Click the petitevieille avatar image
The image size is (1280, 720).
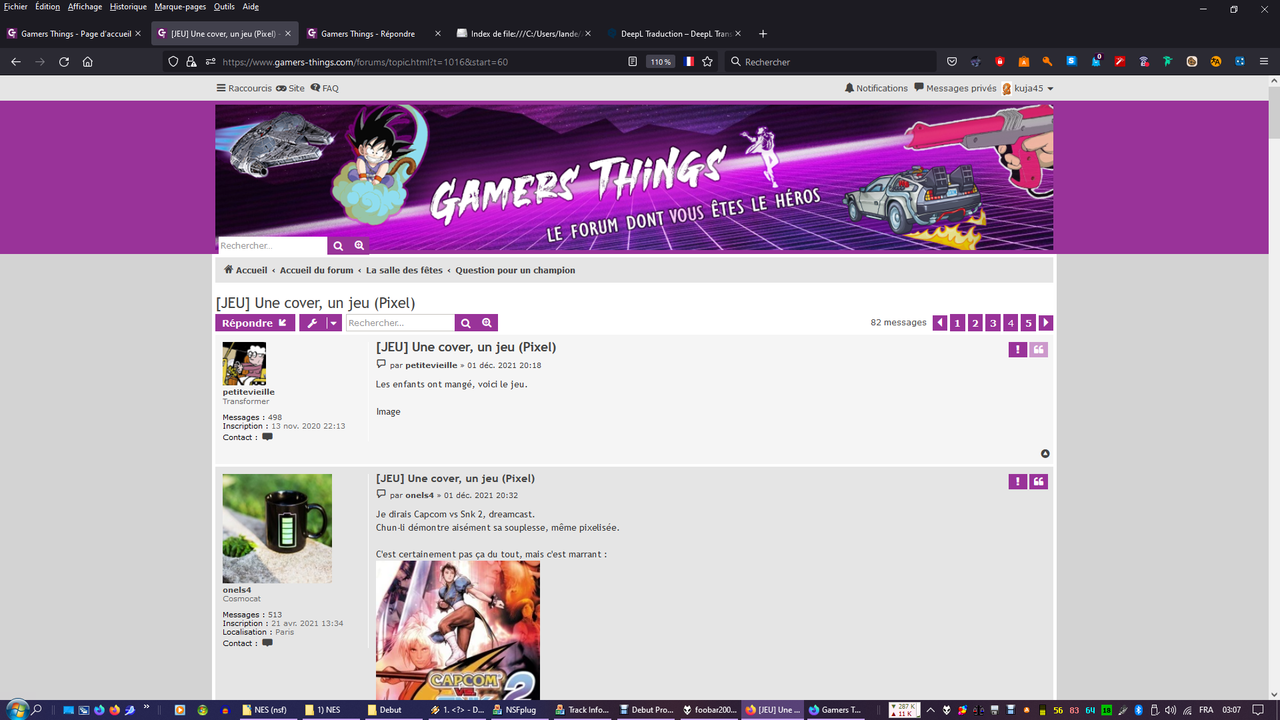[244, 363]
